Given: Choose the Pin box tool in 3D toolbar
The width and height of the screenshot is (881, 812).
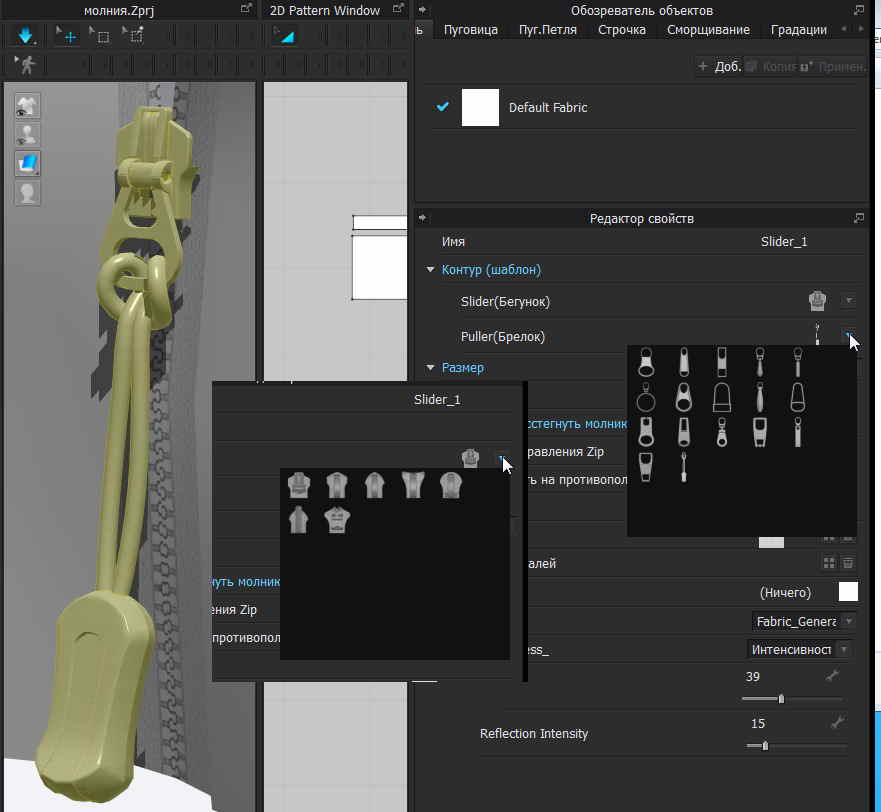Looking at the screenshot, I should (x=134, y=37).
